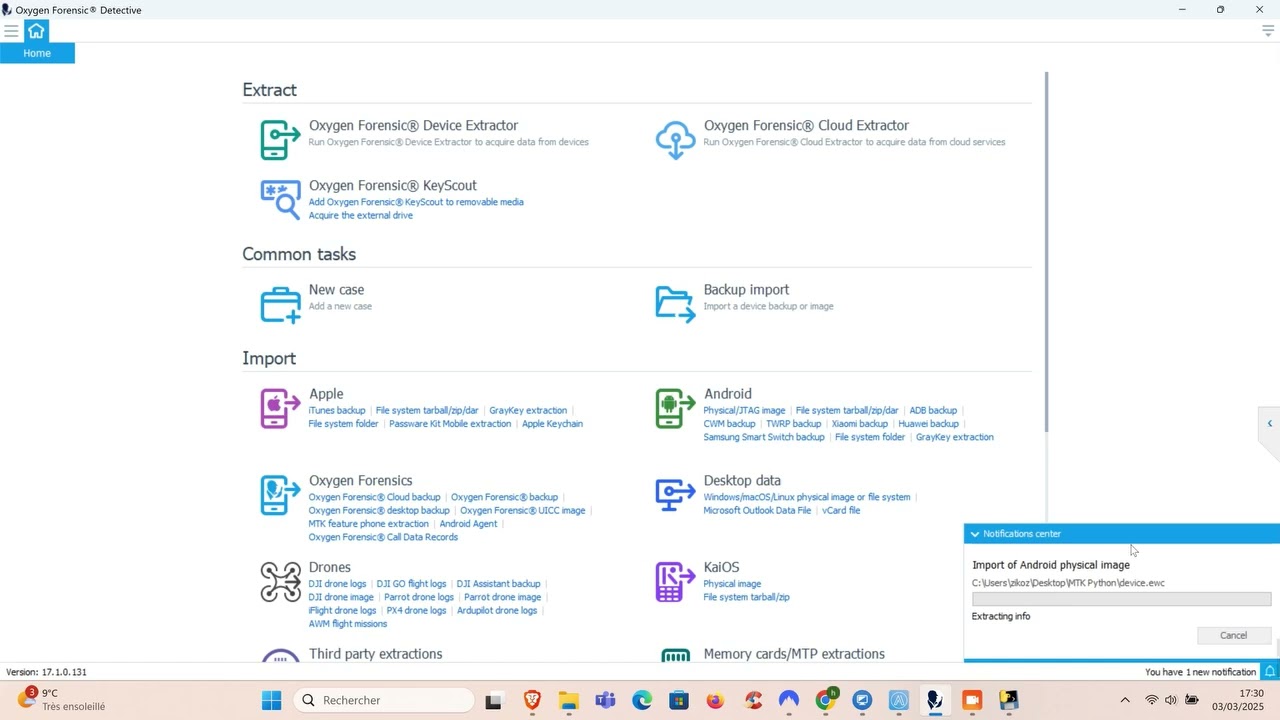Image resolution: width=1280 pixels, height=720 pixels.
Task: Import AWM flight missions
Action: pyautogui.click(x=348, y=624)
